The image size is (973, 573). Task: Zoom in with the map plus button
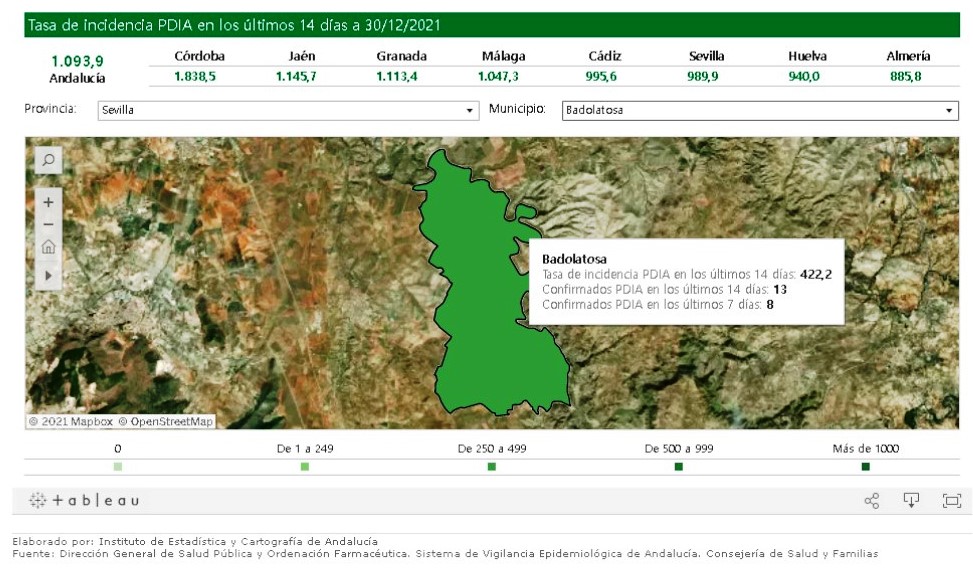coord(48,201)
